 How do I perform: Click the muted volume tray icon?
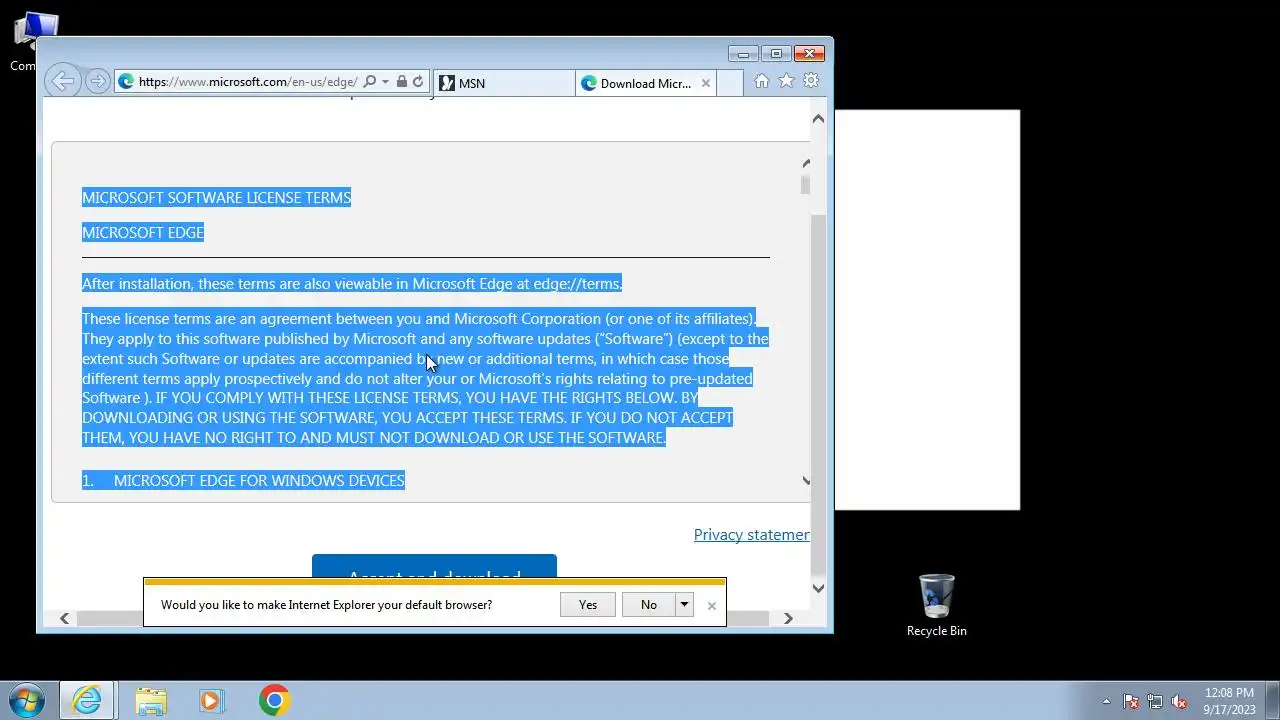tap(1179, 701)
